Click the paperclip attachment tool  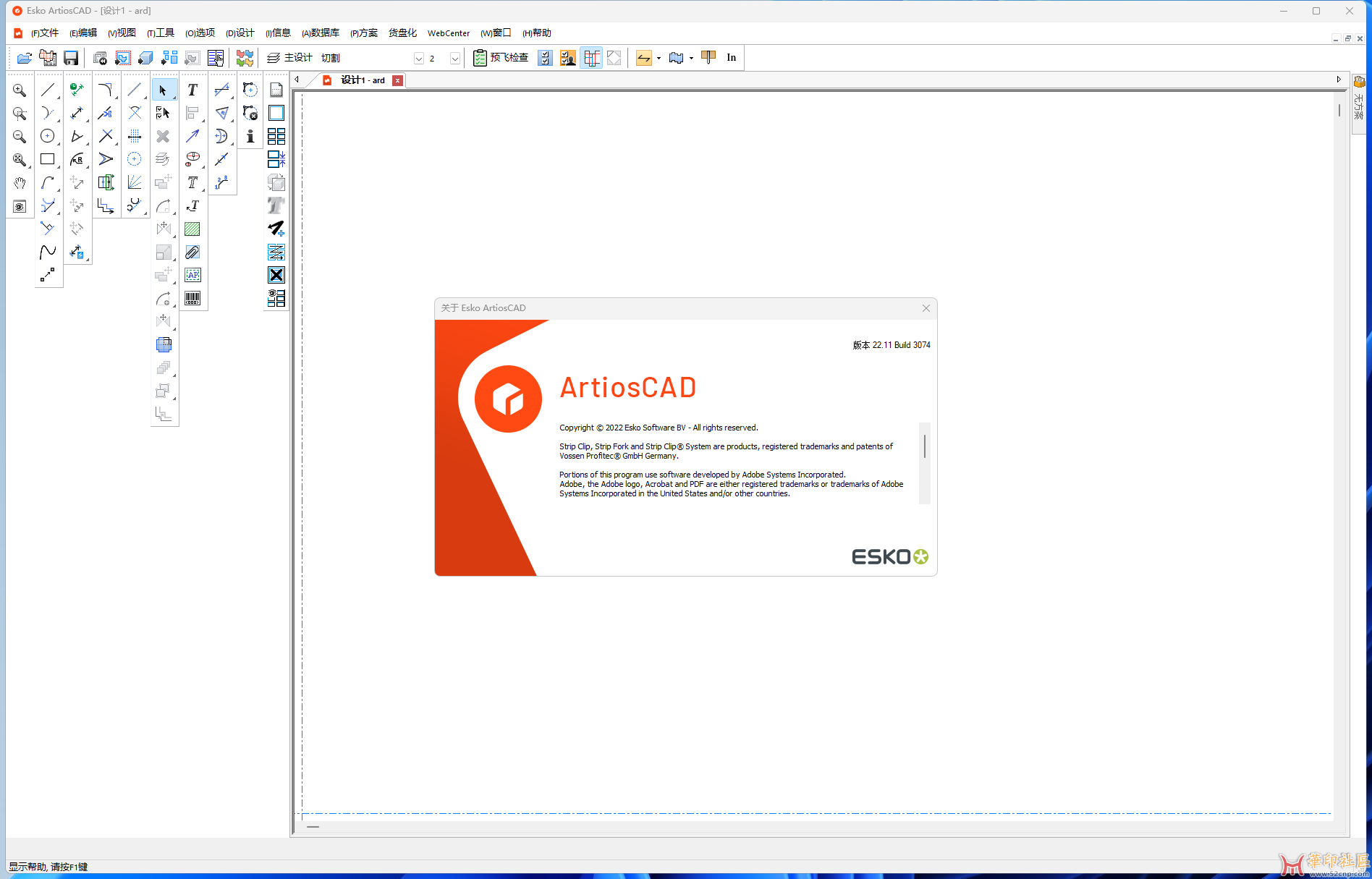coord(192,252)
